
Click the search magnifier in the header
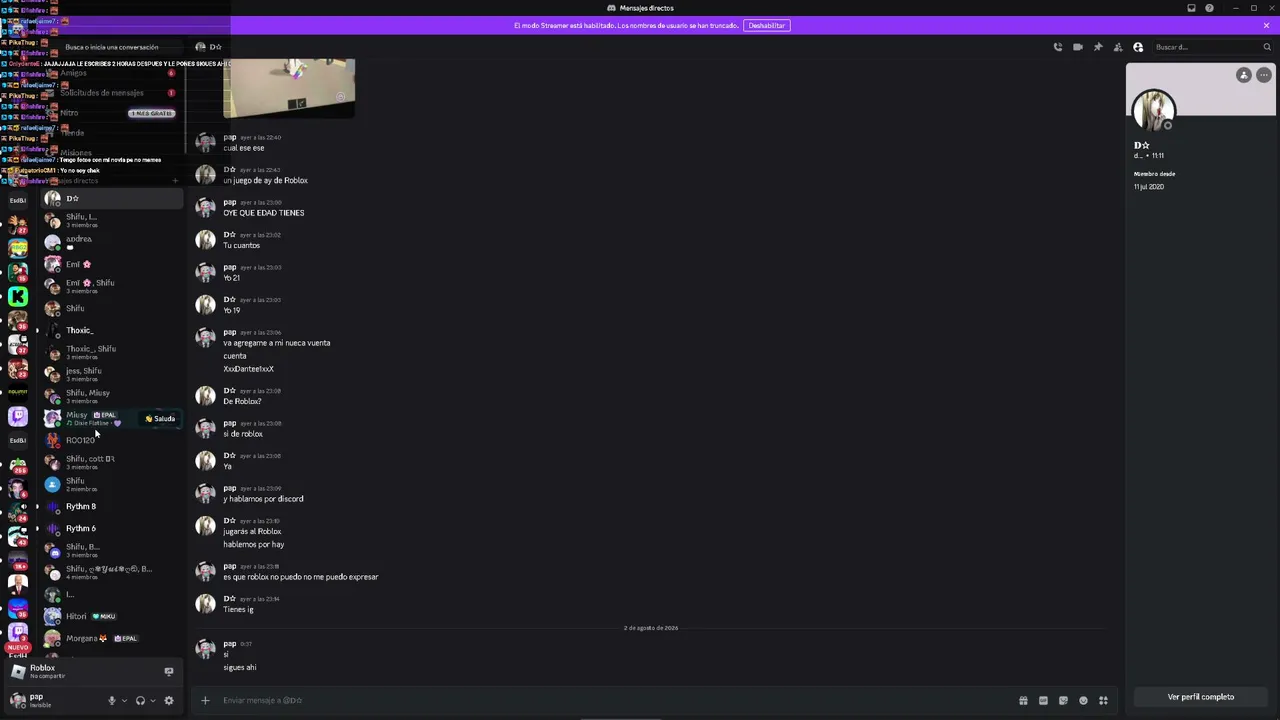1267,47
